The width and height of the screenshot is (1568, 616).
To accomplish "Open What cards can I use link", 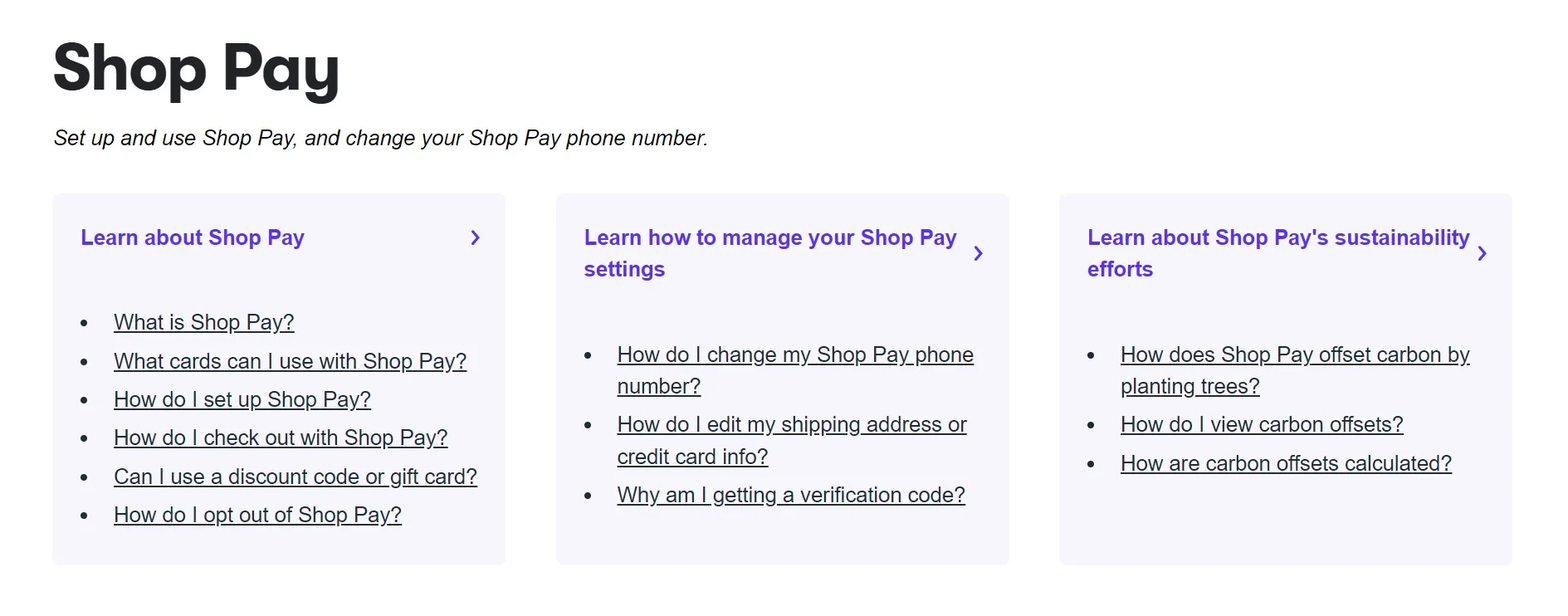I will pyautogui.click(x=290, y=361).
